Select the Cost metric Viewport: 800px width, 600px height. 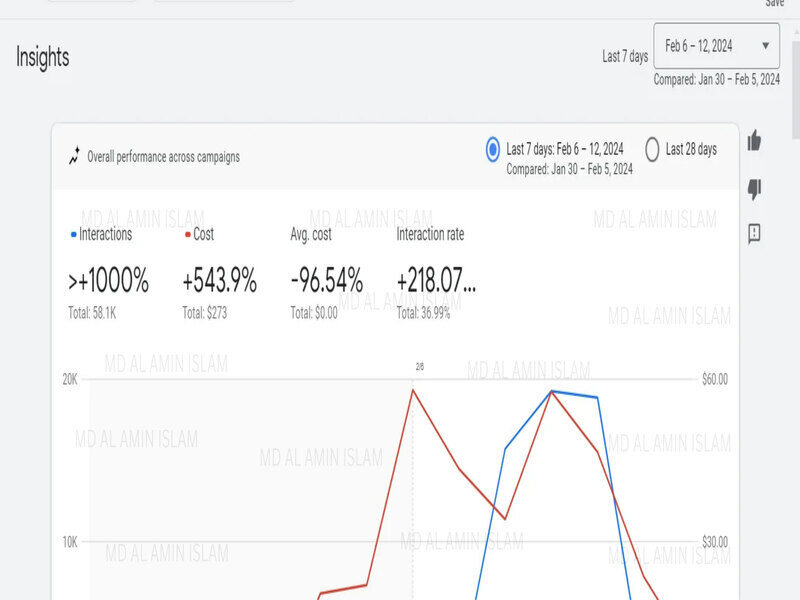click(203, 234)
